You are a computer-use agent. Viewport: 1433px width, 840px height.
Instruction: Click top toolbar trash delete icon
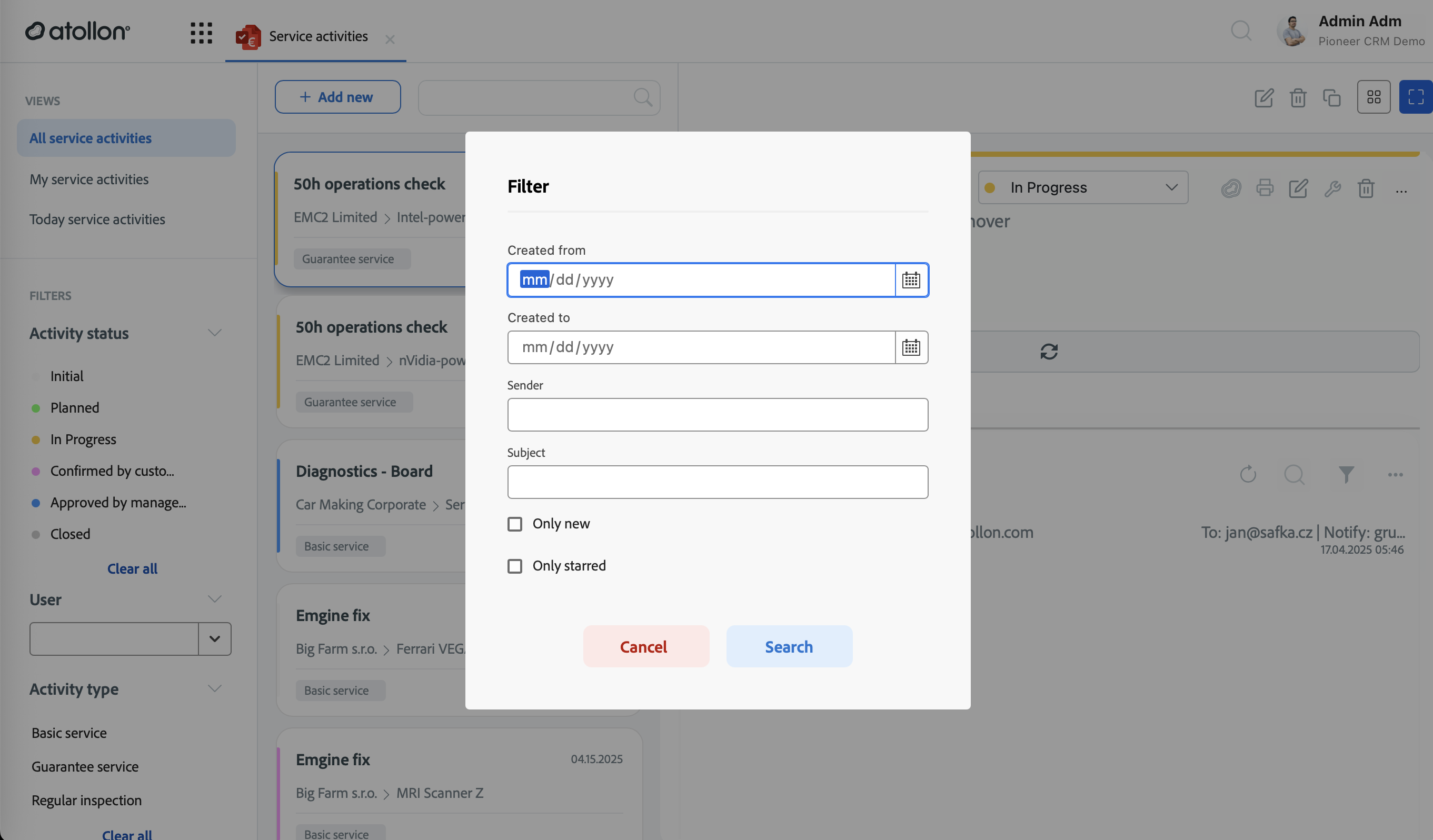click(x=1298, y=98)
